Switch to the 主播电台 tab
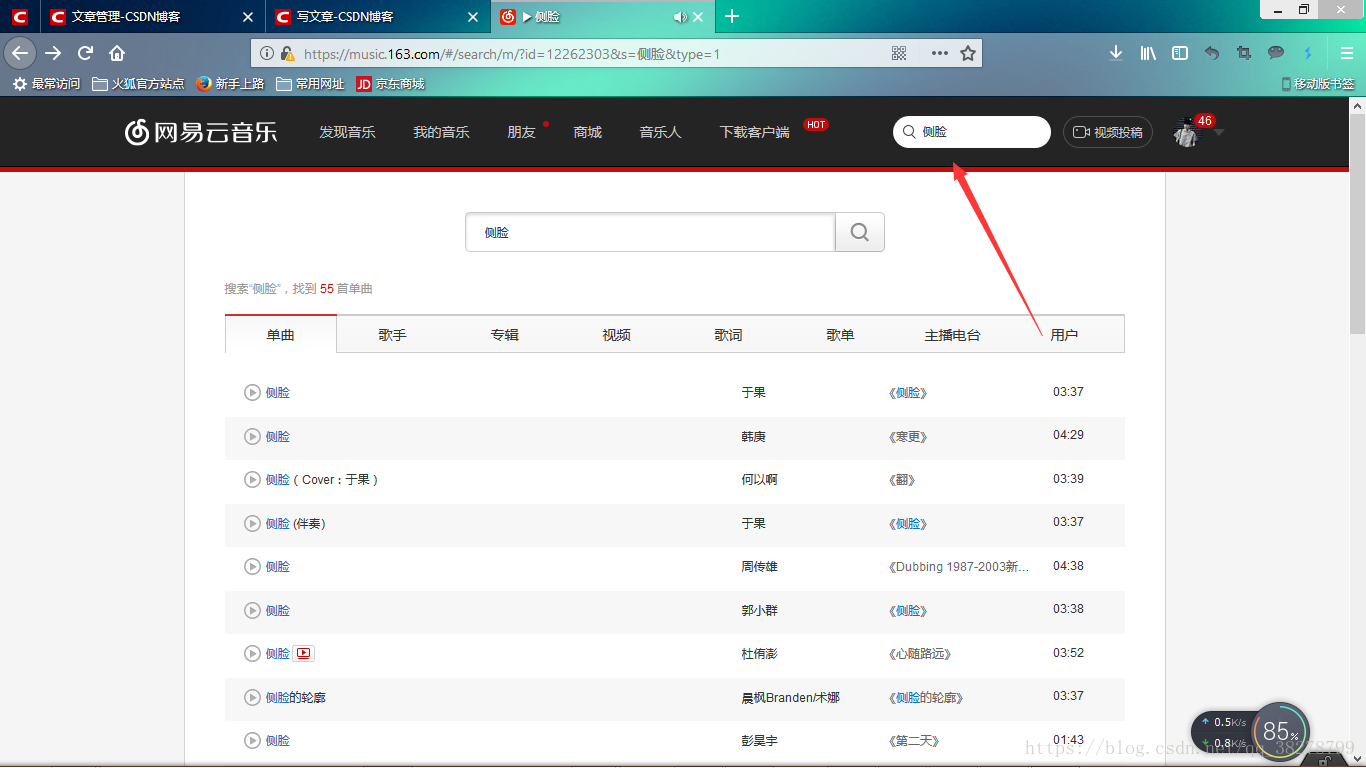This screenshot has height=768, width=1366. (953, 335)
